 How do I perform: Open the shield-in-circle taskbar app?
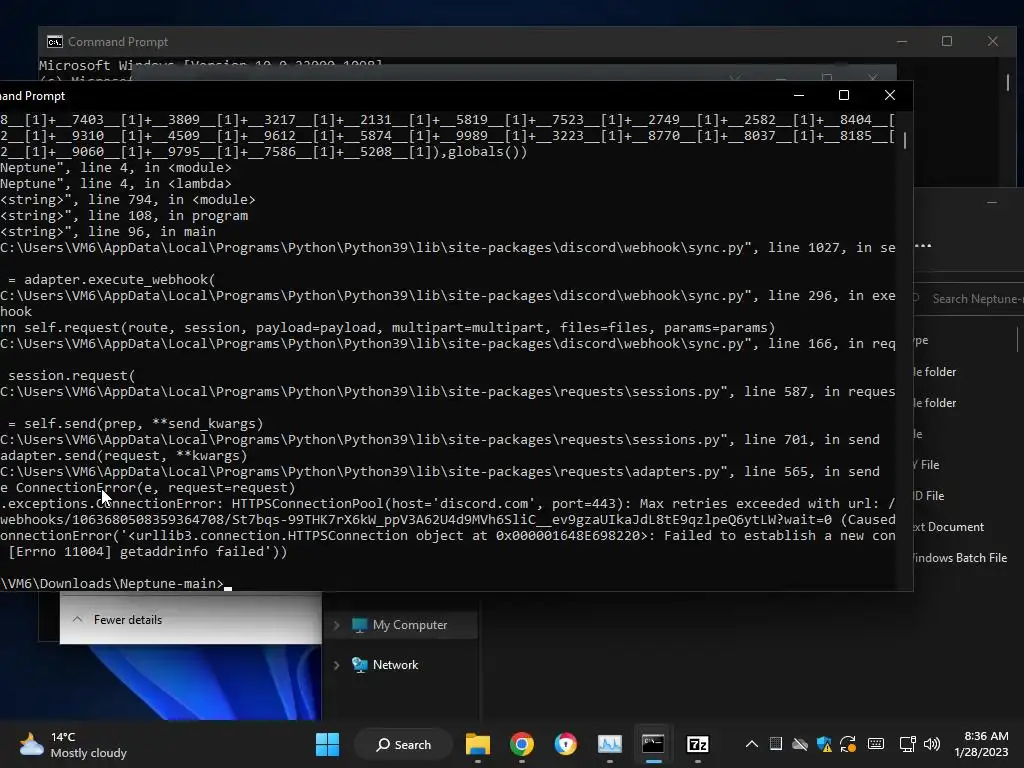566,744
